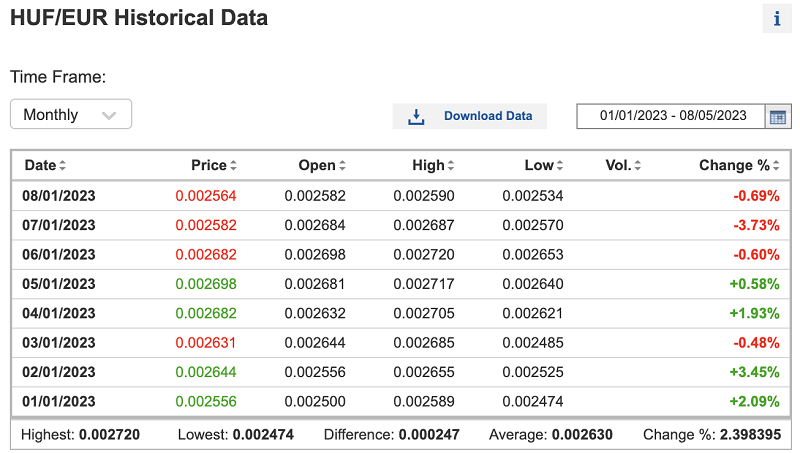Sort table by Date column arrows
Image resolution: width=800 pixels, height=453 pixels.
62,166
